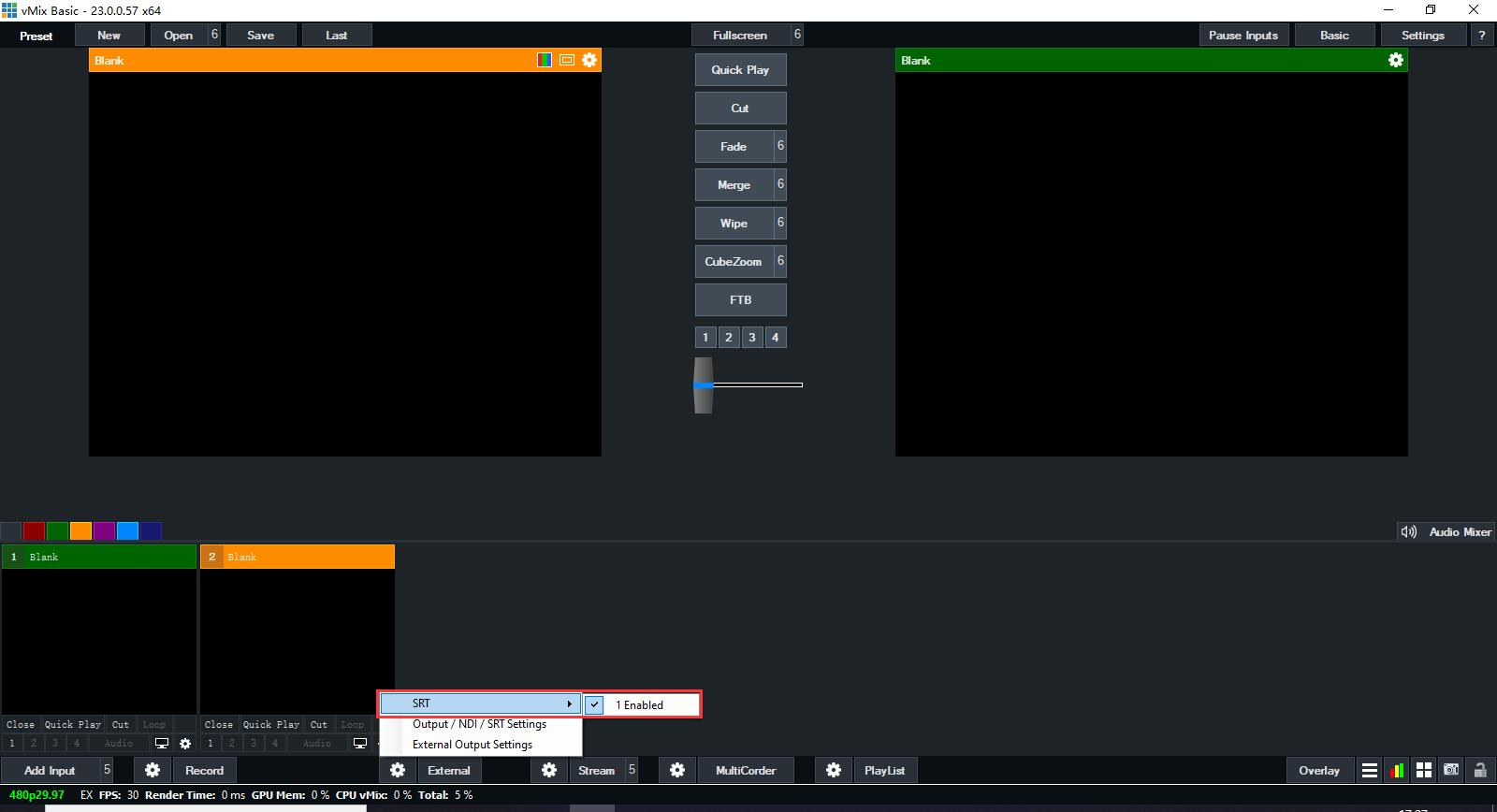
Task: Toggle the SRT '1 Enabled' checkmark
Action: pyautogui.click(x=596, y=704)
